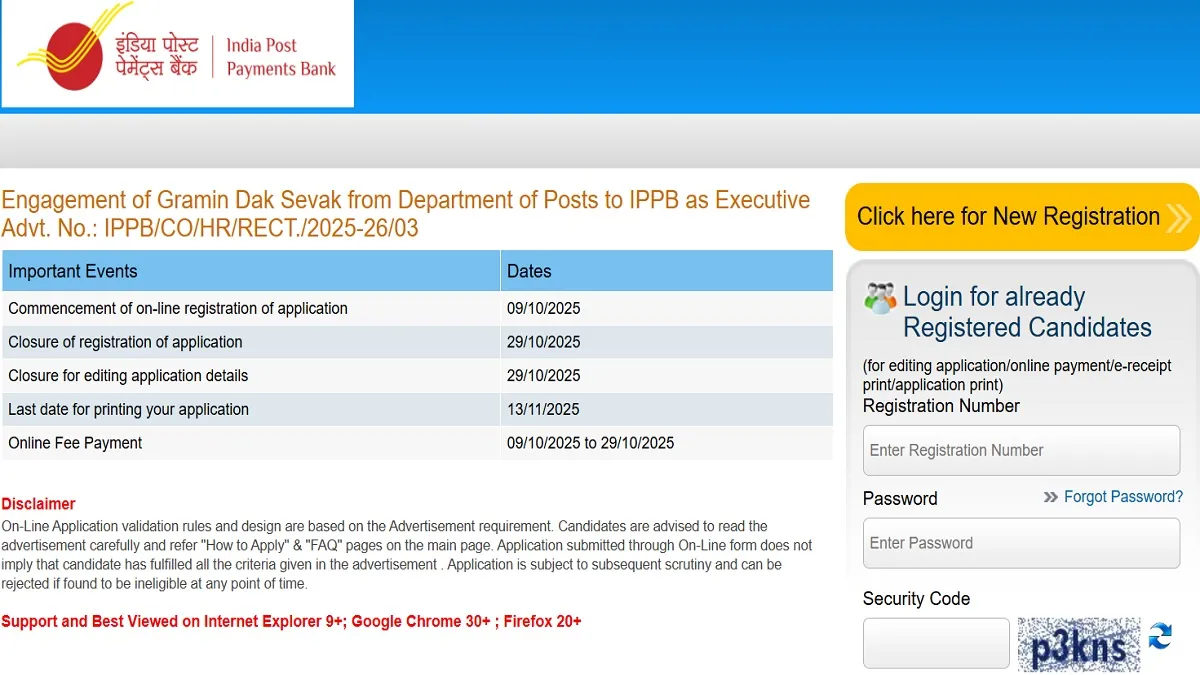
Task: Click the registered candidates people icon
Action: click(x=880, y=298)
